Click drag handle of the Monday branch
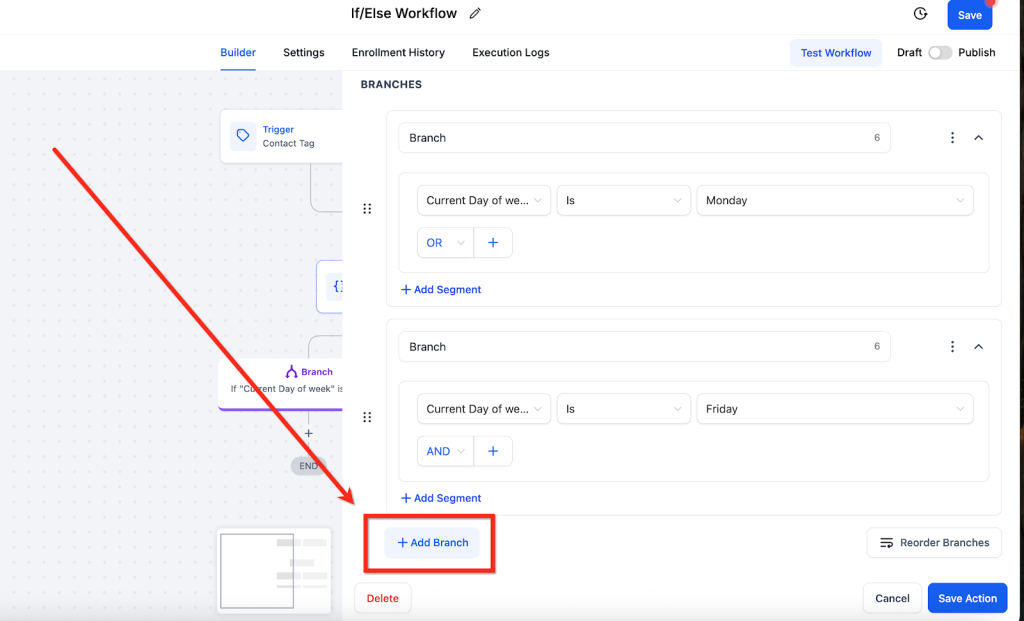The height and width of the screenshot is (621, 1024). pyautogui.click(x=367, y=209)
